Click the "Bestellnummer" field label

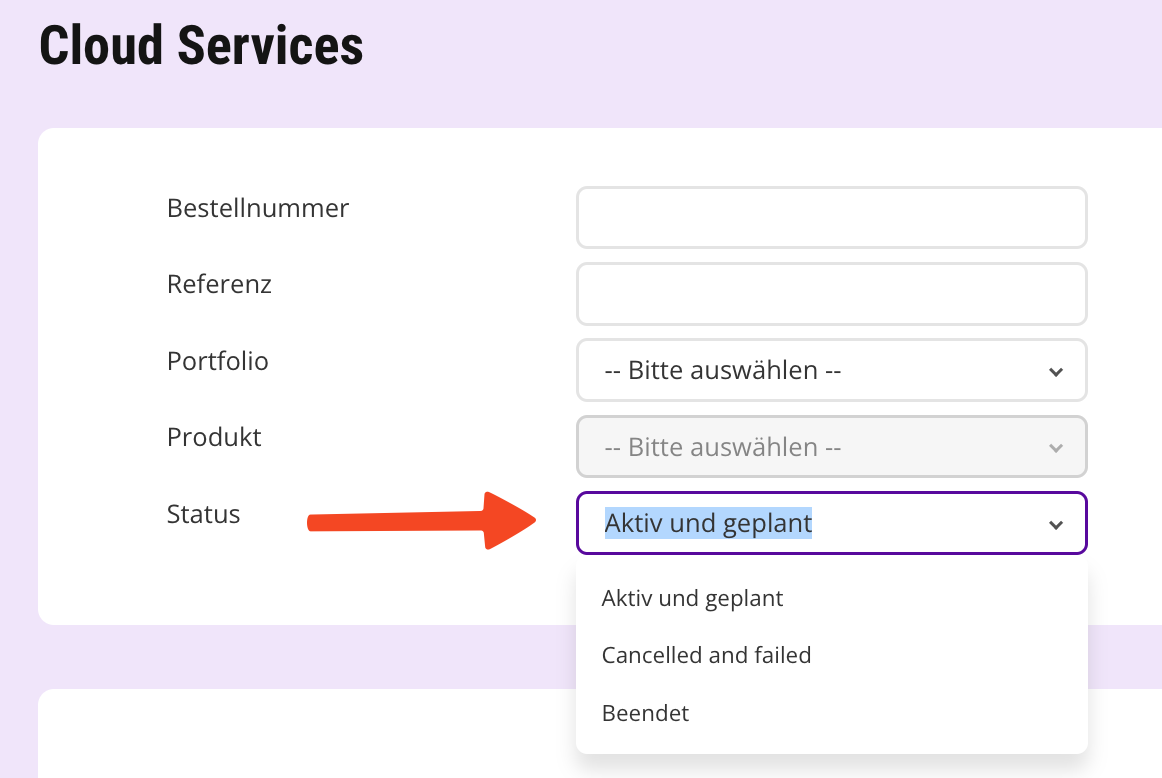[258, 208]
